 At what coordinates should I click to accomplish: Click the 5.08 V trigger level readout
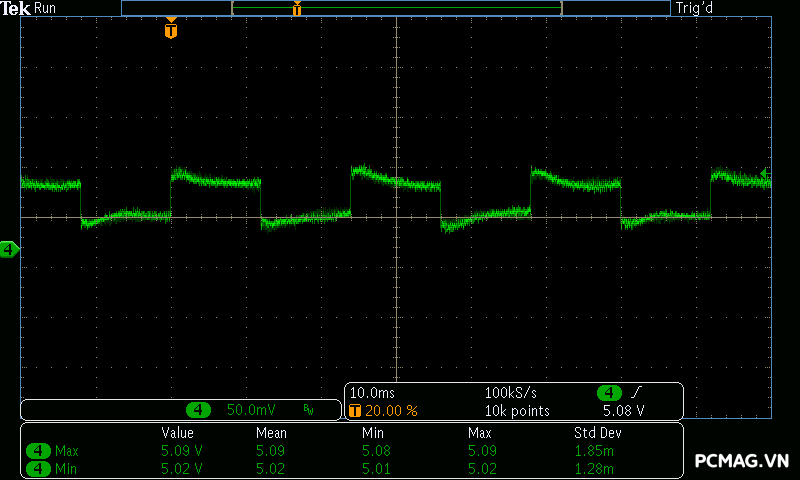[623, 411]
